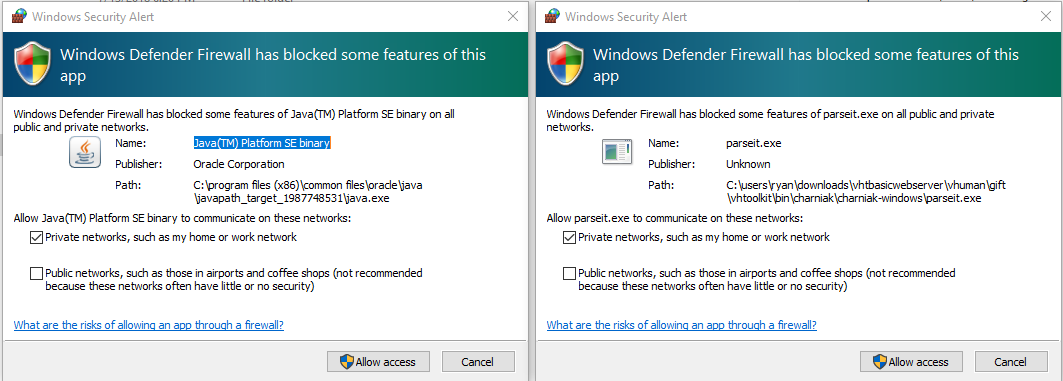Click the 'Oracle Corporation' publisher text

click(x=239, y=164)
